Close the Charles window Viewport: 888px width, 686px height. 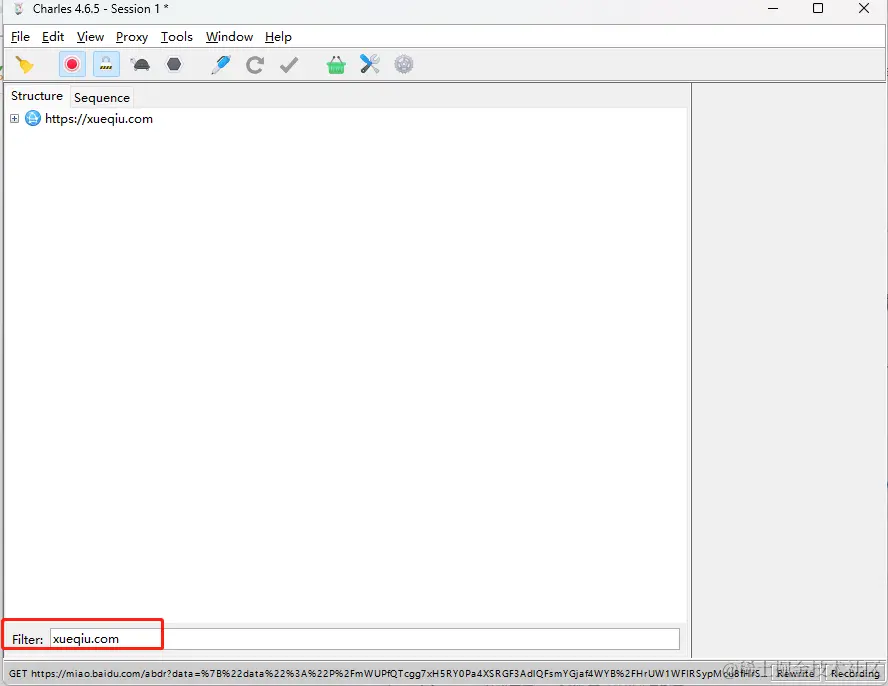(864, 8)
